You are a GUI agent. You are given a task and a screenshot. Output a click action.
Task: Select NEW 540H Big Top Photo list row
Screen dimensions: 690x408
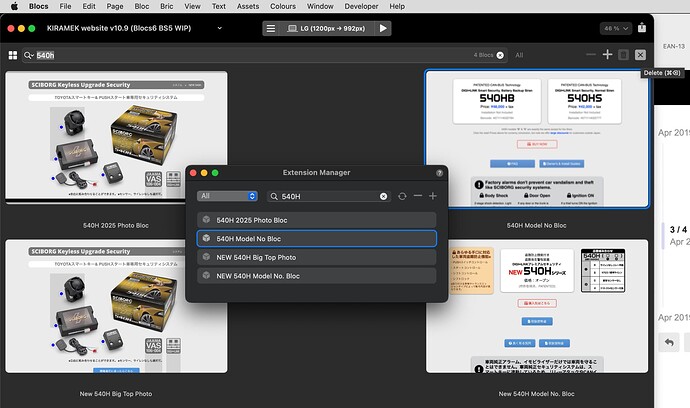coord(317,257)
